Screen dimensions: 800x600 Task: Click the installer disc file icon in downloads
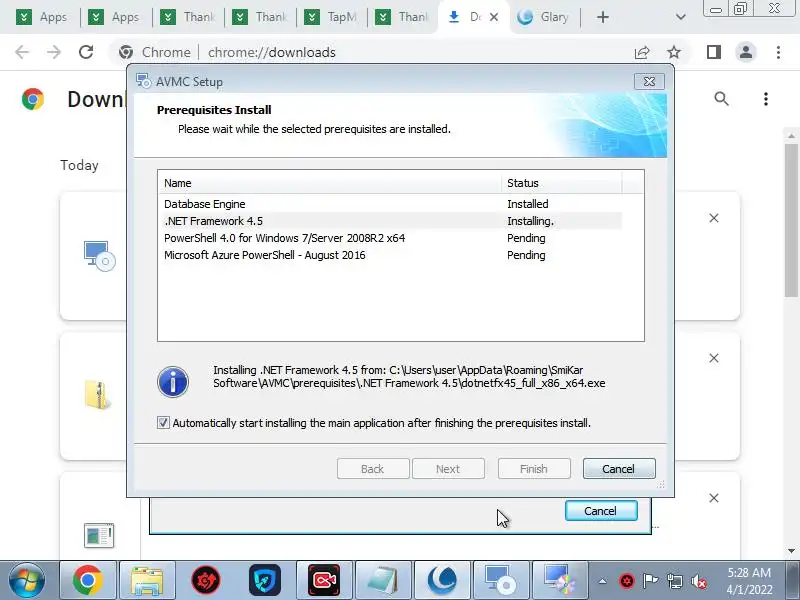pos(99,256)
